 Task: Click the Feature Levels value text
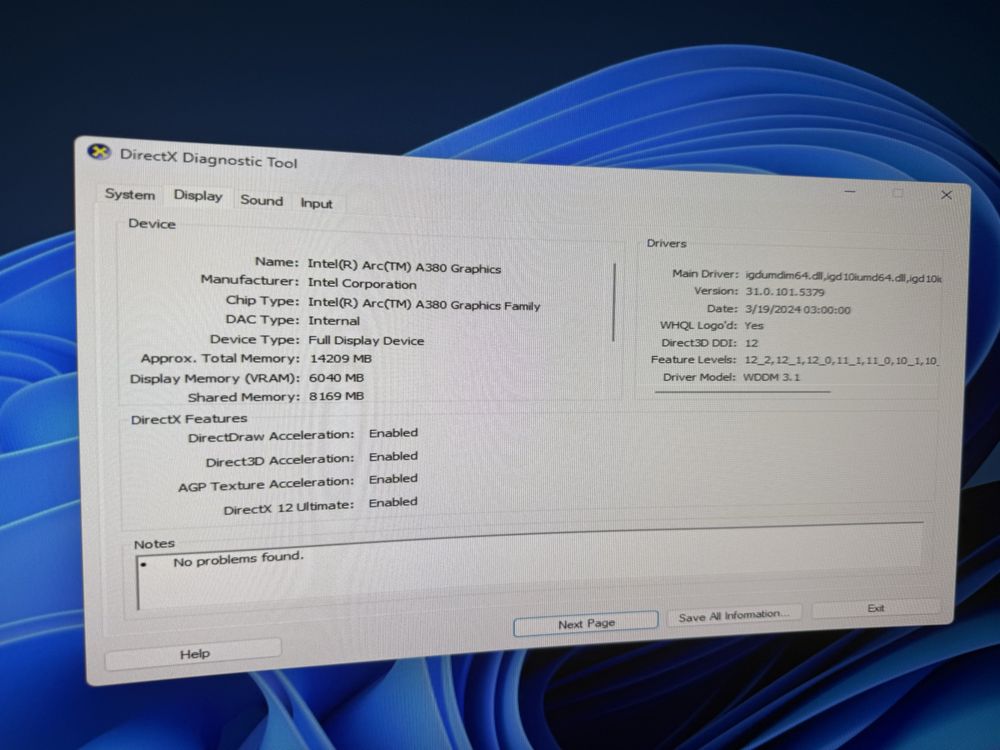(x=841, y=360)
